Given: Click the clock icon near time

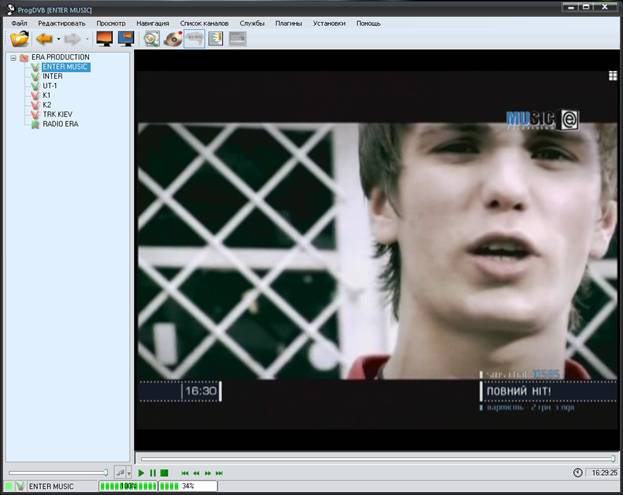Looking at the screenshot, I should [x=578, y=472].
